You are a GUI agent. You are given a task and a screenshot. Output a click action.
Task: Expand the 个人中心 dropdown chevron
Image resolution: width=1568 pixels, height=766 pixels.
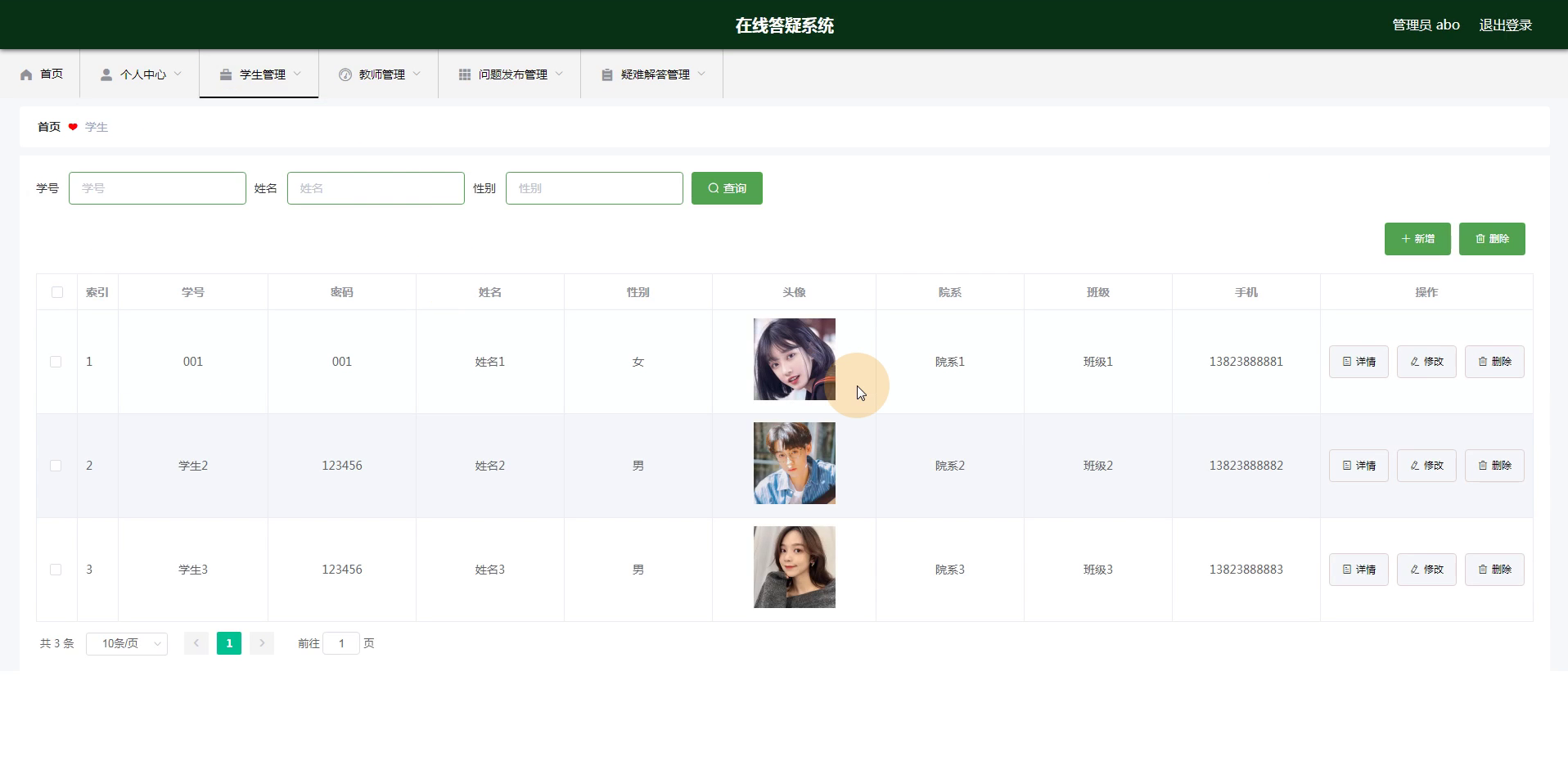tap(178, 74)
